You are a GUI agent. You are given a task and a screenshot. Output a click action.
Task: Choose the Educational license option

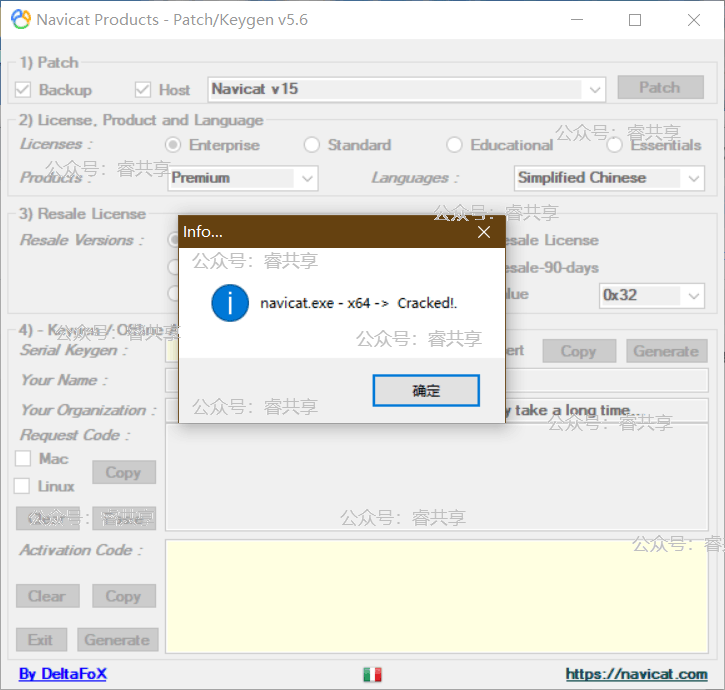pyautogui.click(x=454, y=145)
